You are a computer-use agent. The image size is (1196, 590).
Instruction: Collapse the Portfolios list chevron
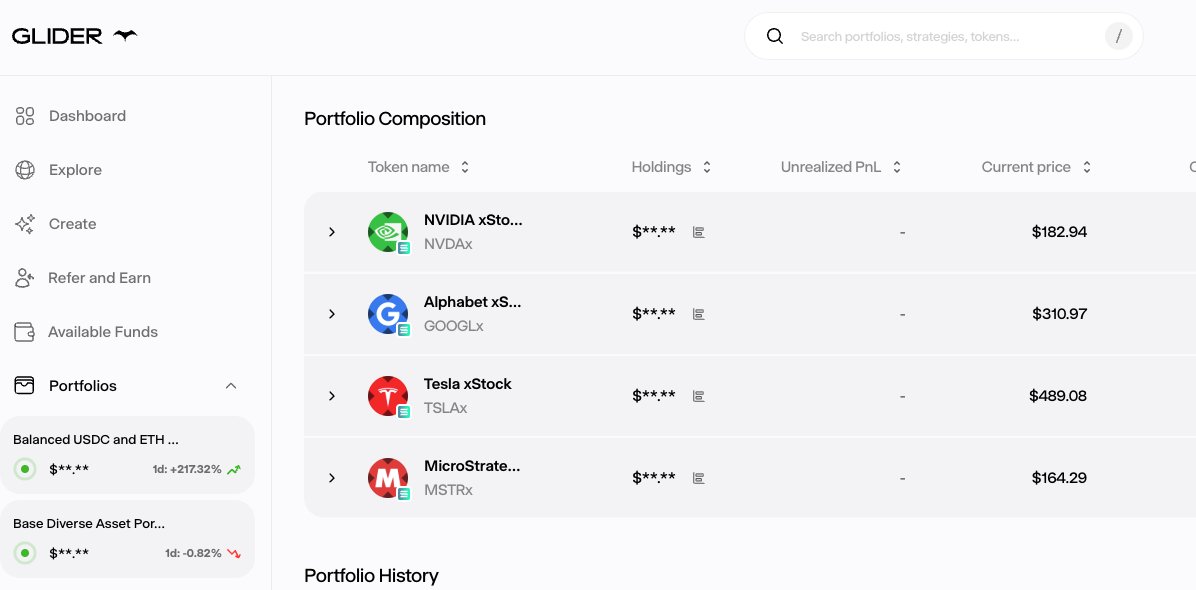point(231,386)
